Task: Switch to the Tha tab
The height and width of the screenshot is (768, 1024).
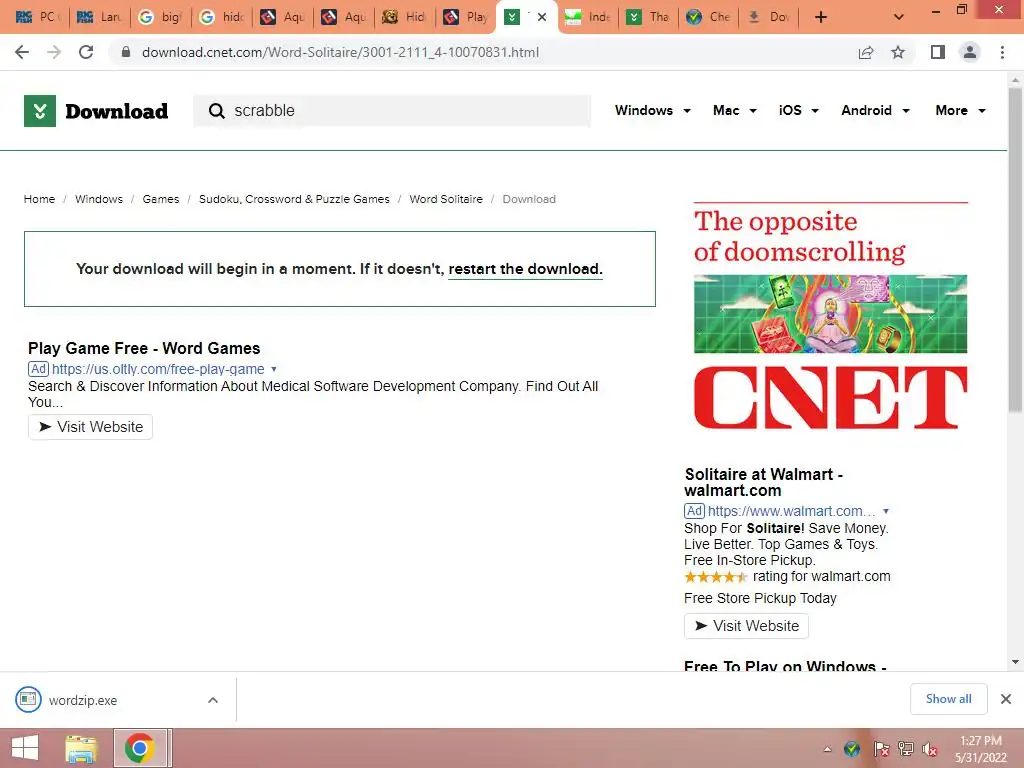Action: [648, 17]
